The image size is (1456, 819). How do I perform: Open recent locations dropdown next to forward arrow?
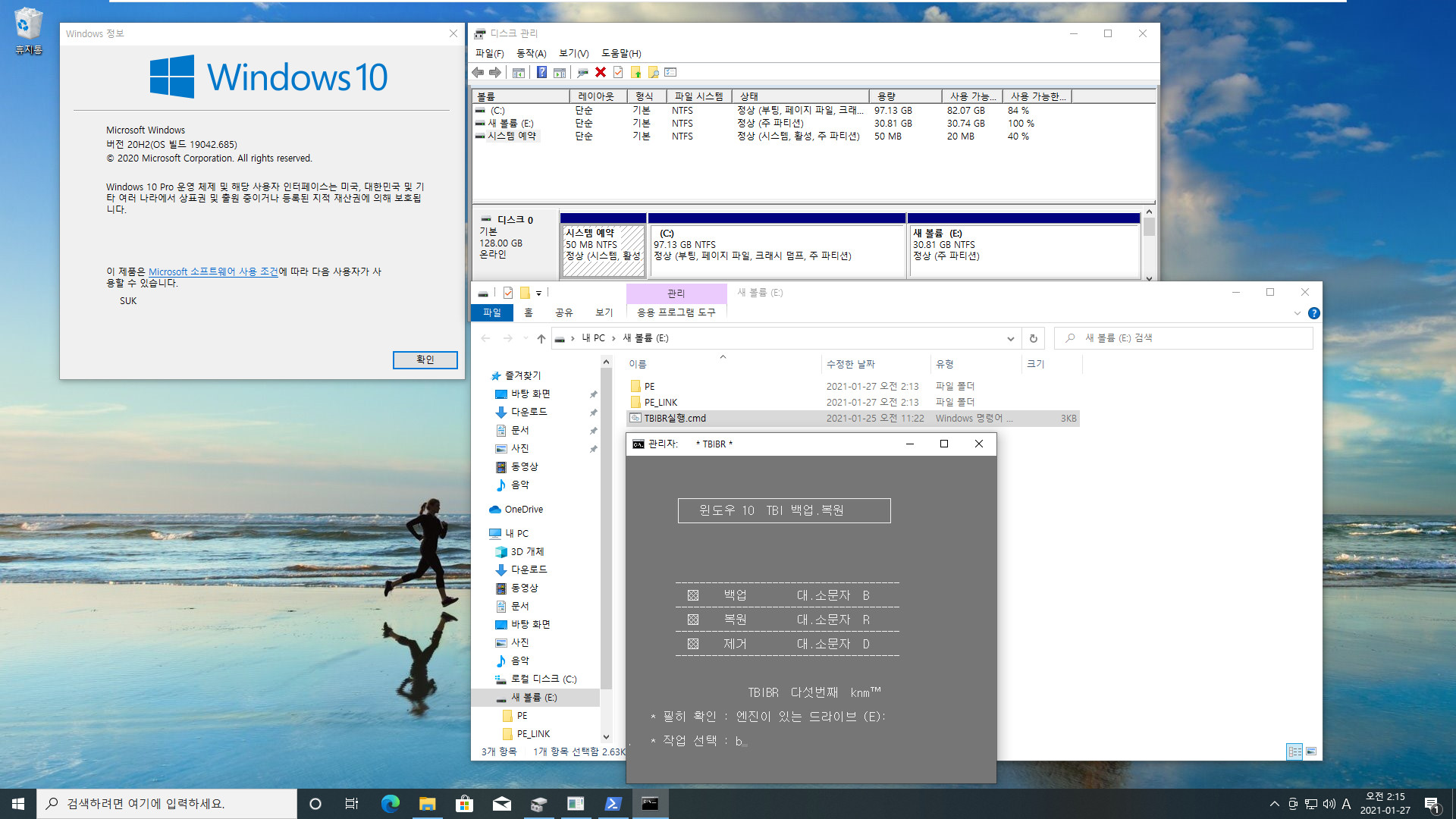coord(526,338)
